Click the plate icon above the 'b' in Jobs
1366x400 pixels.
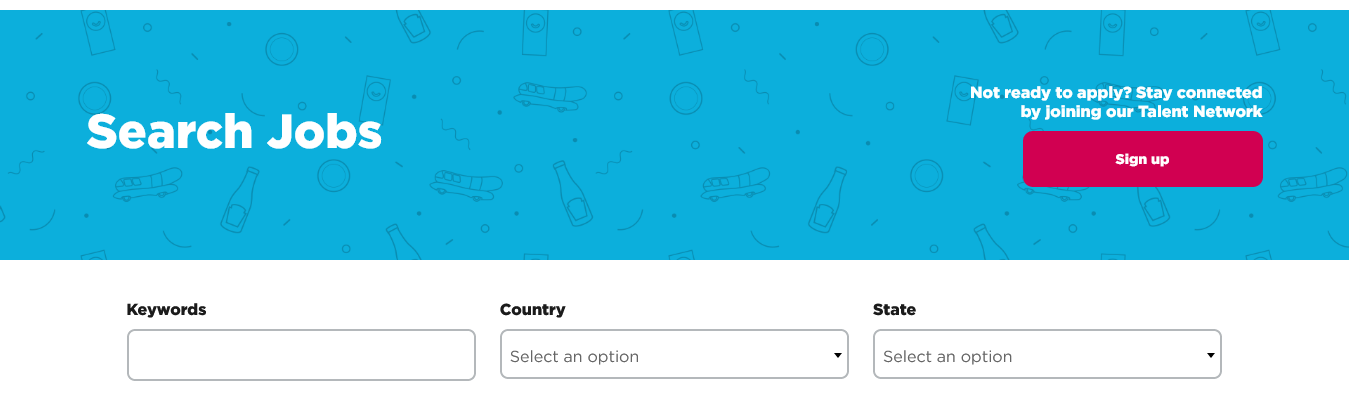[x=281, y=48]
